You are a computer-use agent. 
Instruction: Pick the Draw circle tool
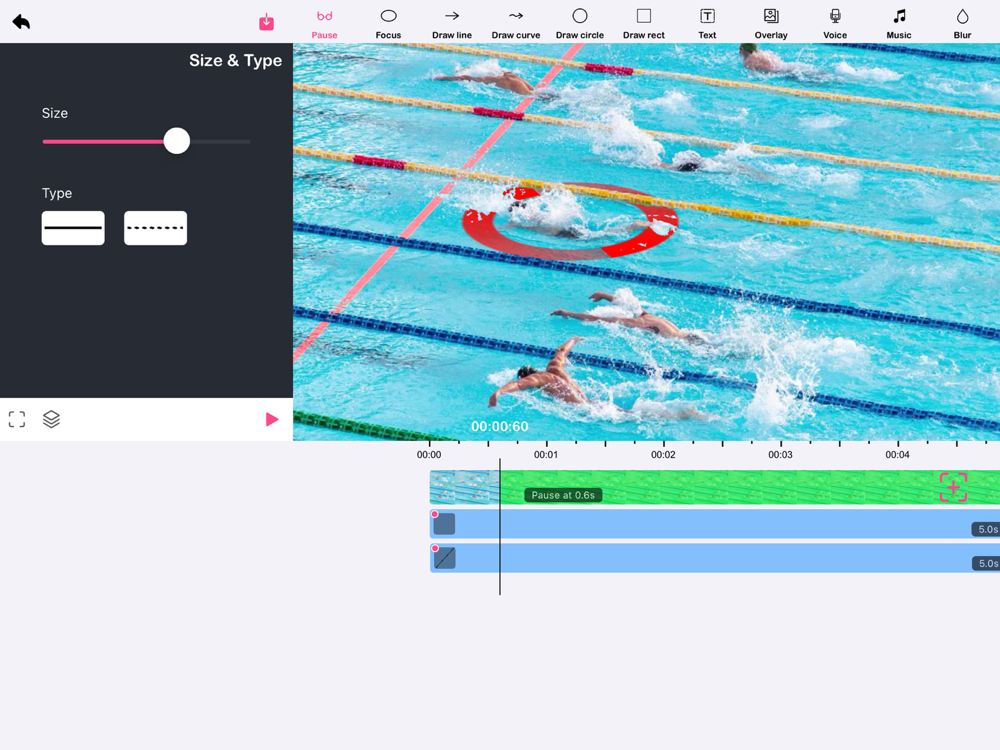(x=580, y=24)
